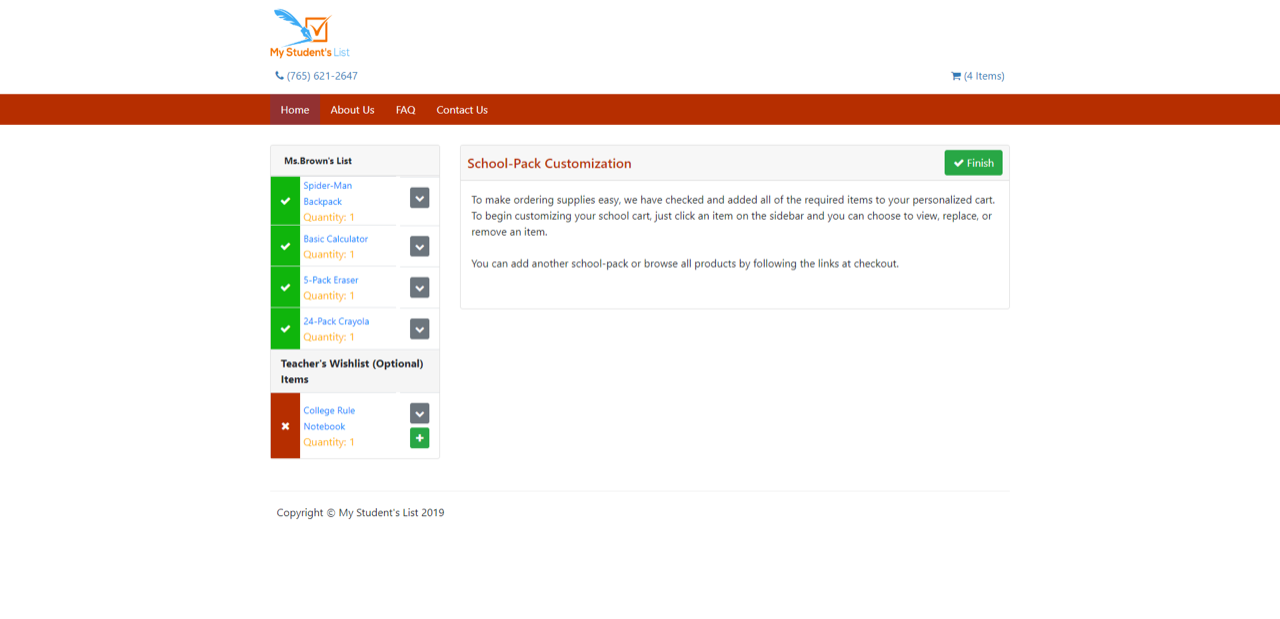Click the My Student's List logo
The height and width of the screenshot is (619, 1280).
[x=309, y=34]
